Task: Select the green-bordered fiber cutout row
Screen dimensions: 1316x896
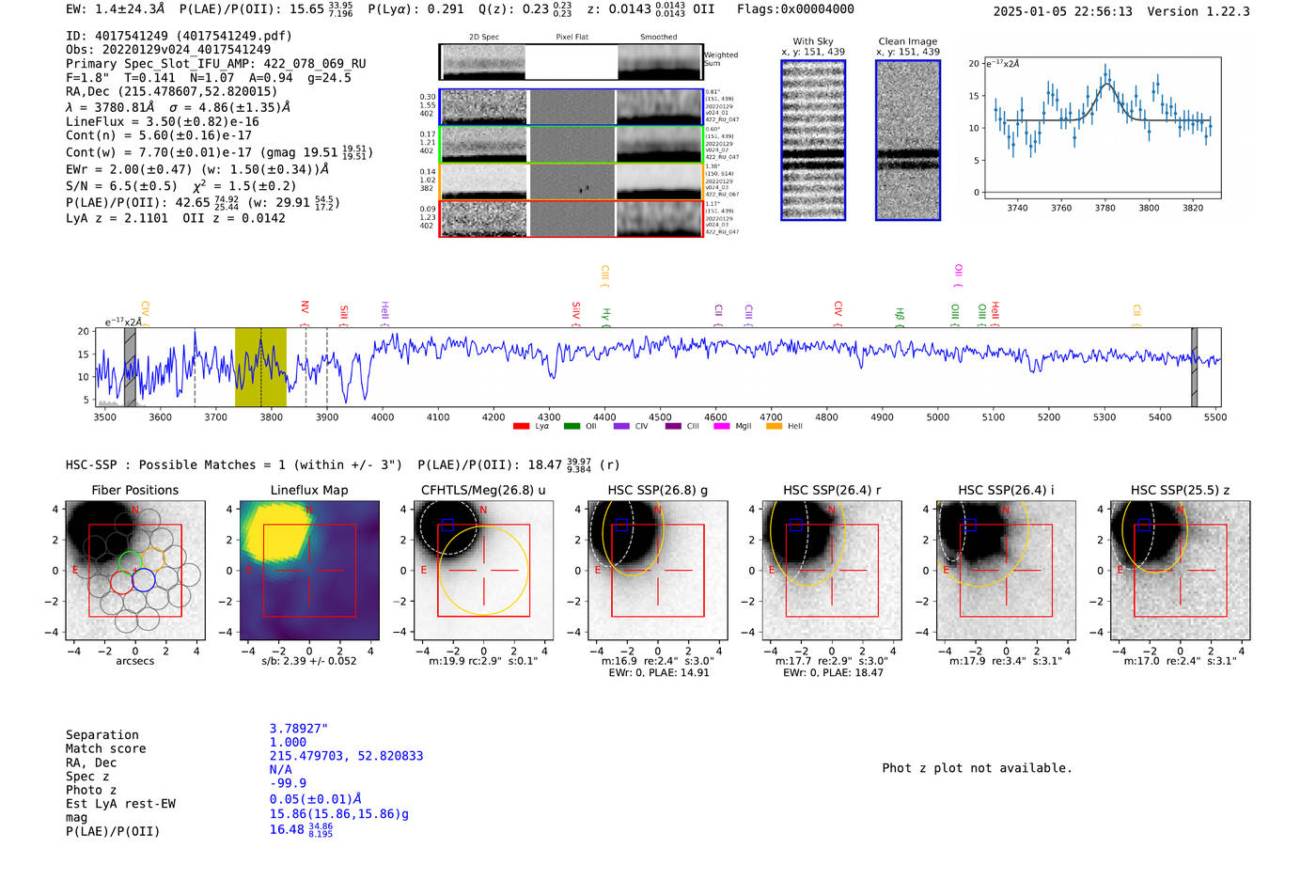Action: click(571, 145)
